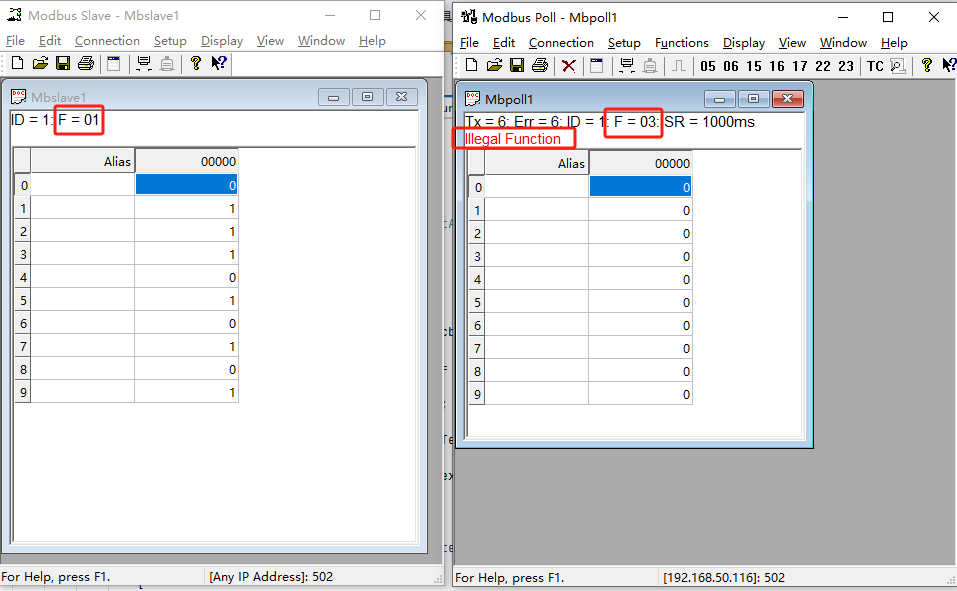Open Connection menu in Modbus Poll
The height and width of the screenshot is (591, 957).
[x=562, y=43]
